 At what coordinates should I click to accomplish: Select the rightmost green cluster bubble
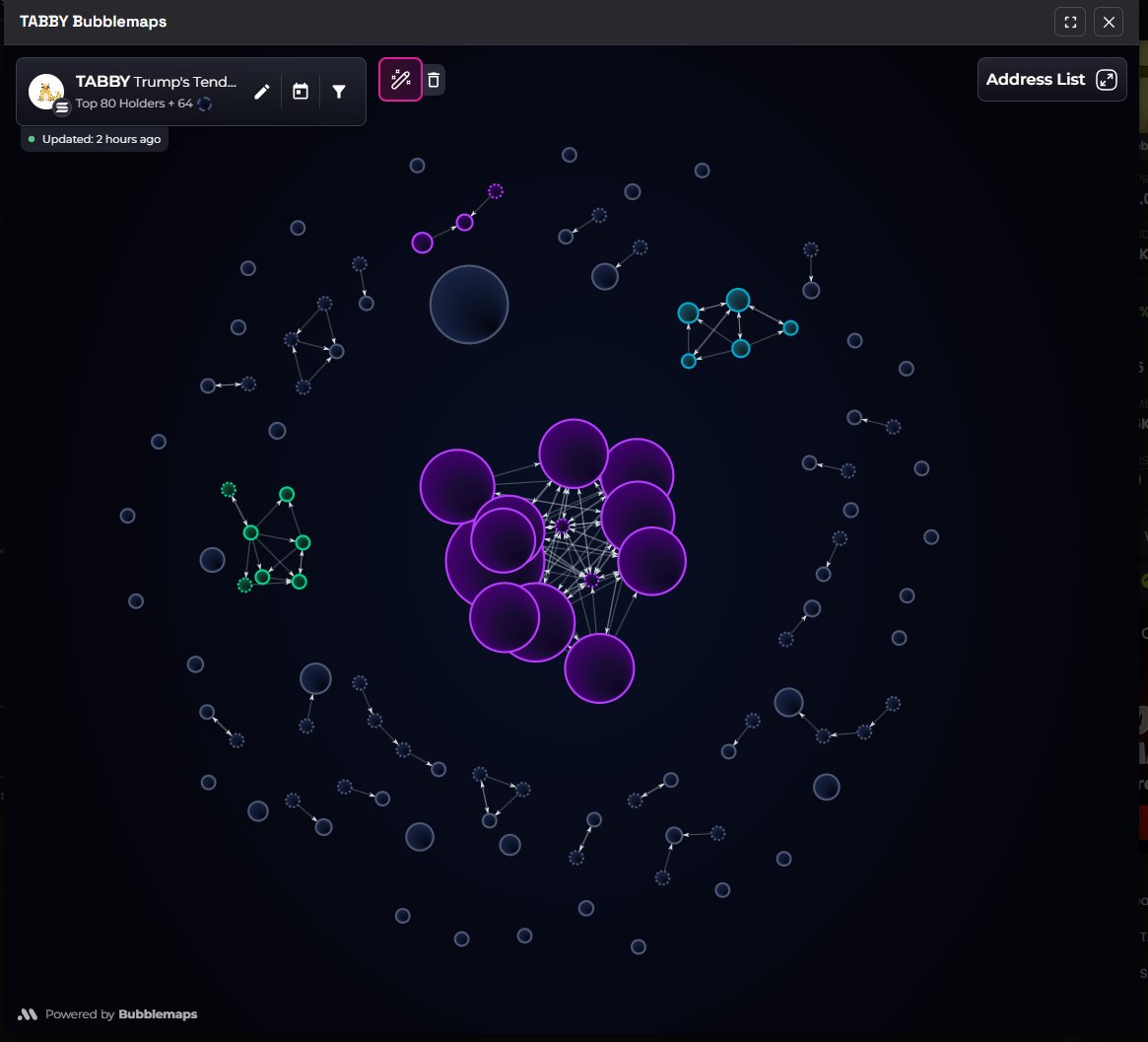click(x=304, y=542)
